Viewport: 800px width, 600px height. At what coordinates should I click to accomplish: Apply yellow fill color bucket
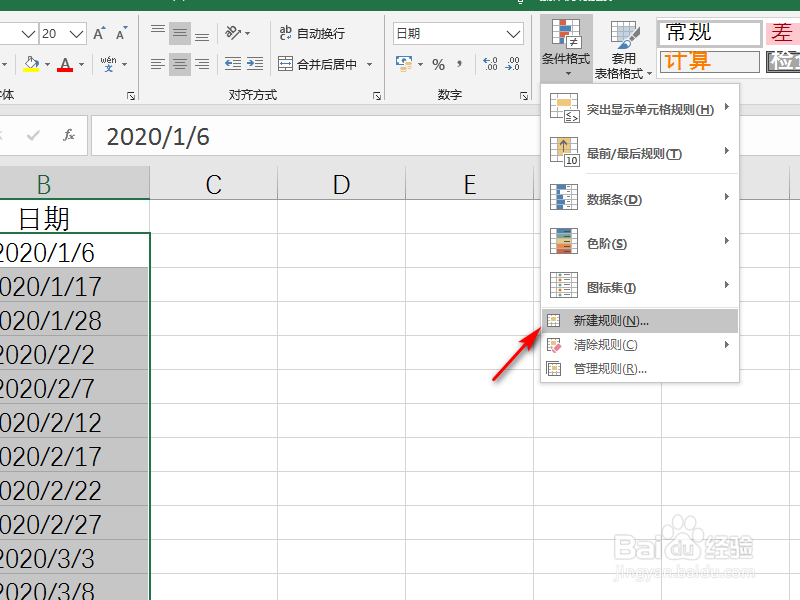(31, 64)
